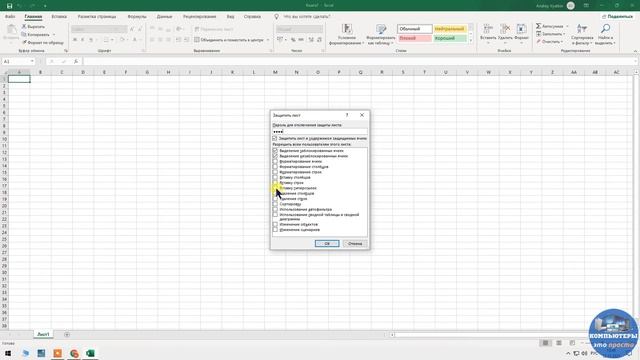Screen dimensions: 640x360
Task: Click Merge and Center (Объединить и поместить в центре)
Action: point(229,40)
